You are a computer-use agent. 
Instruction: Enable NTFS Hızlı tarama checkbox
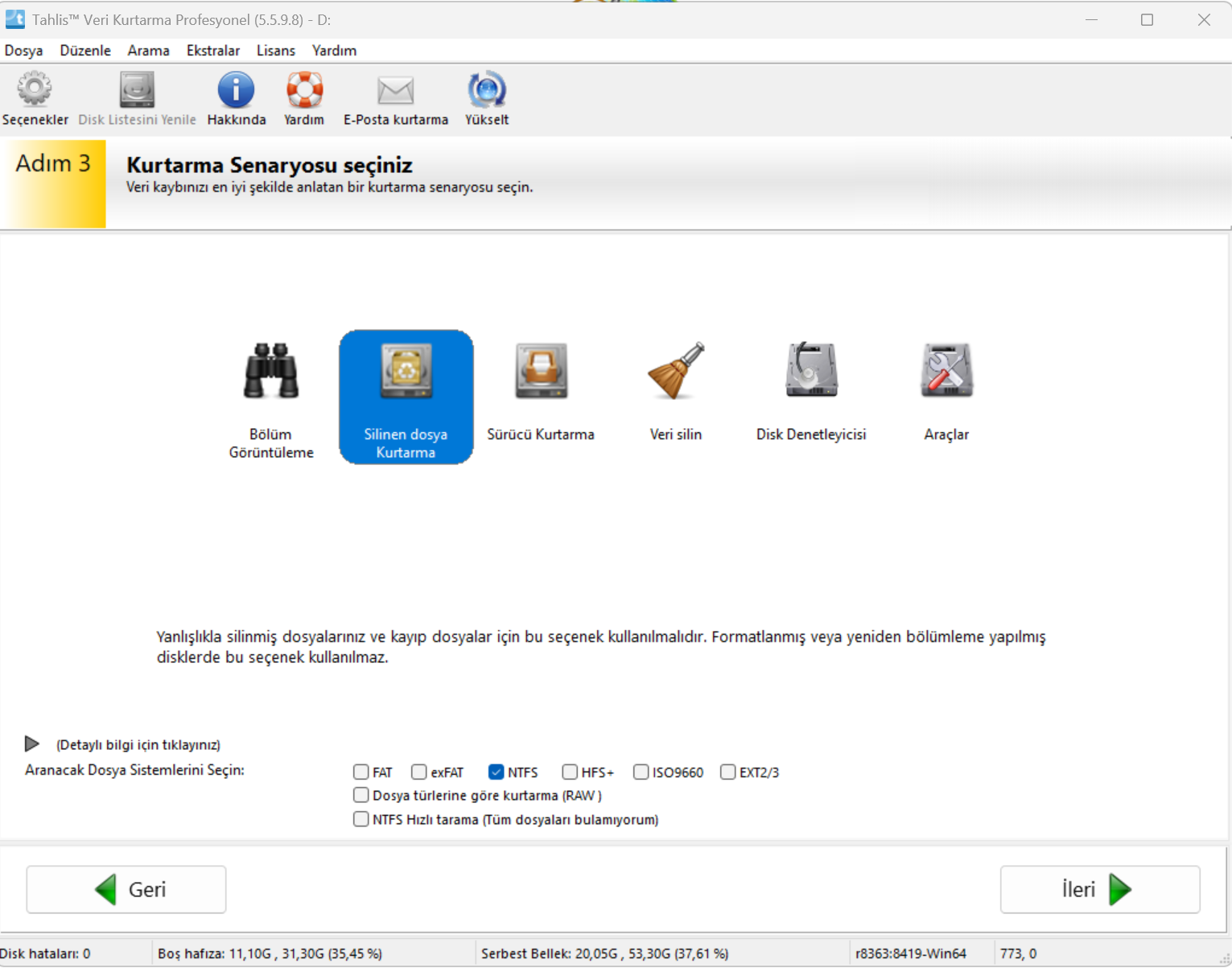[361, 820]
